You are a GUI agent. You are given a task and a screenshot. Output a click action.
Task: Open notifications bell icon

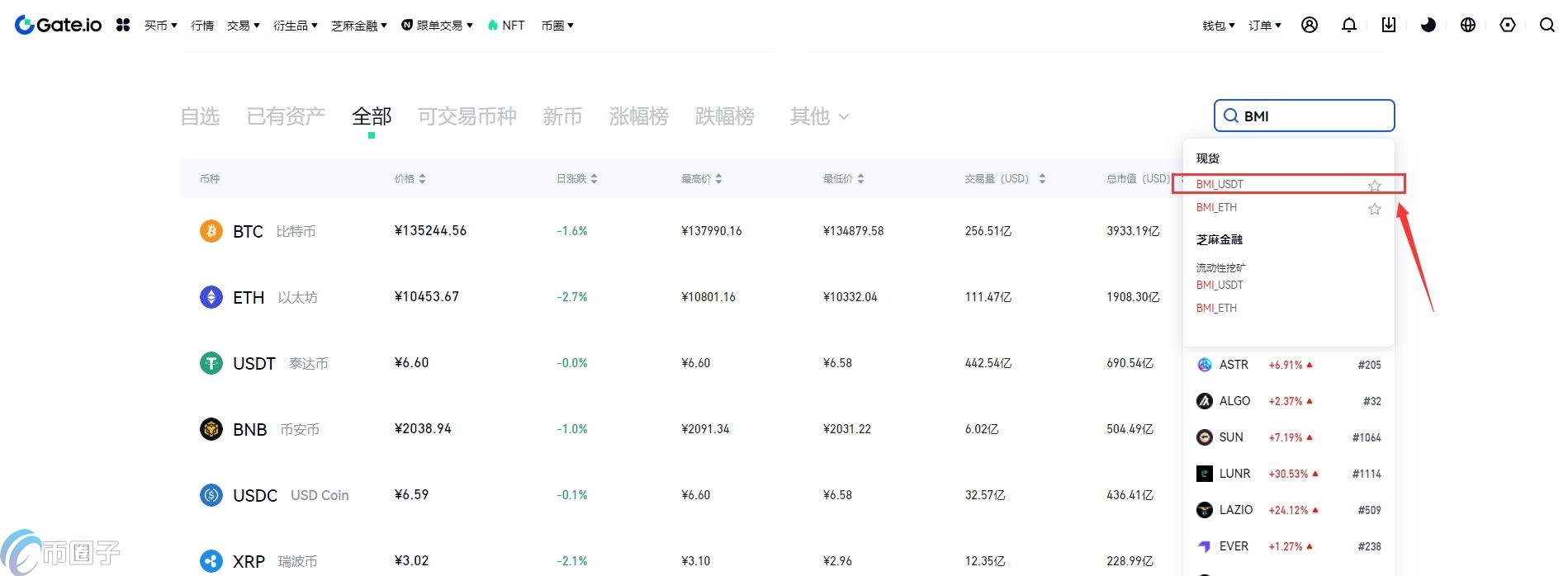click(1349, 25)
